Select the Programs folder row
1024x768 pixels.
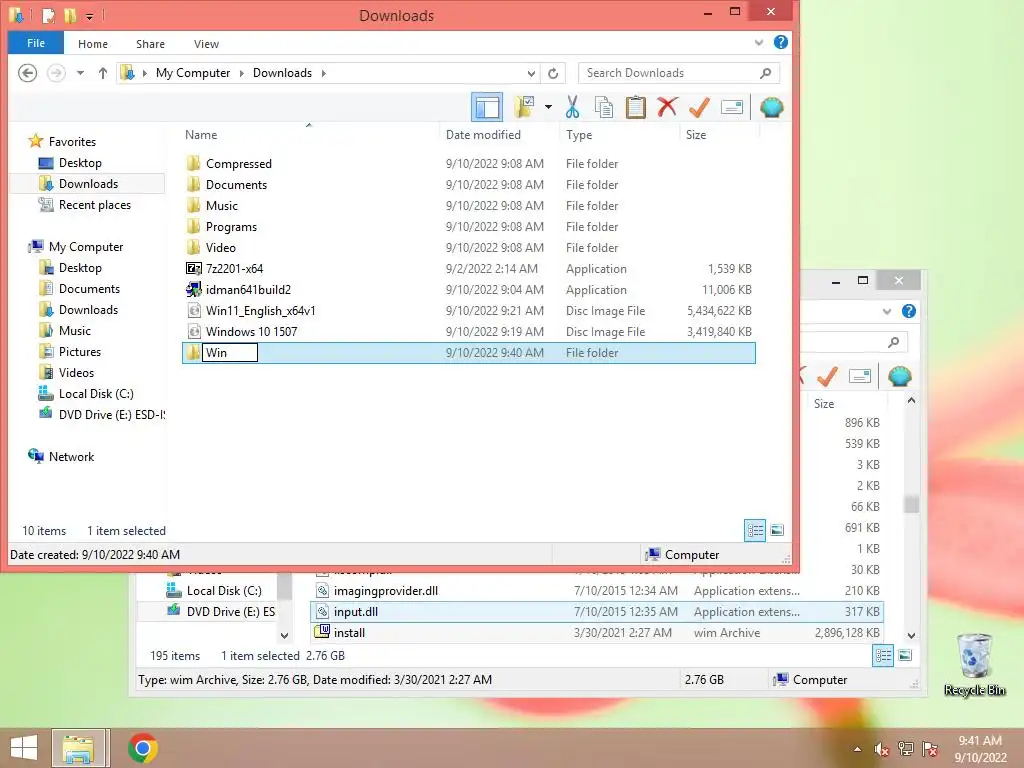(469, 227)
